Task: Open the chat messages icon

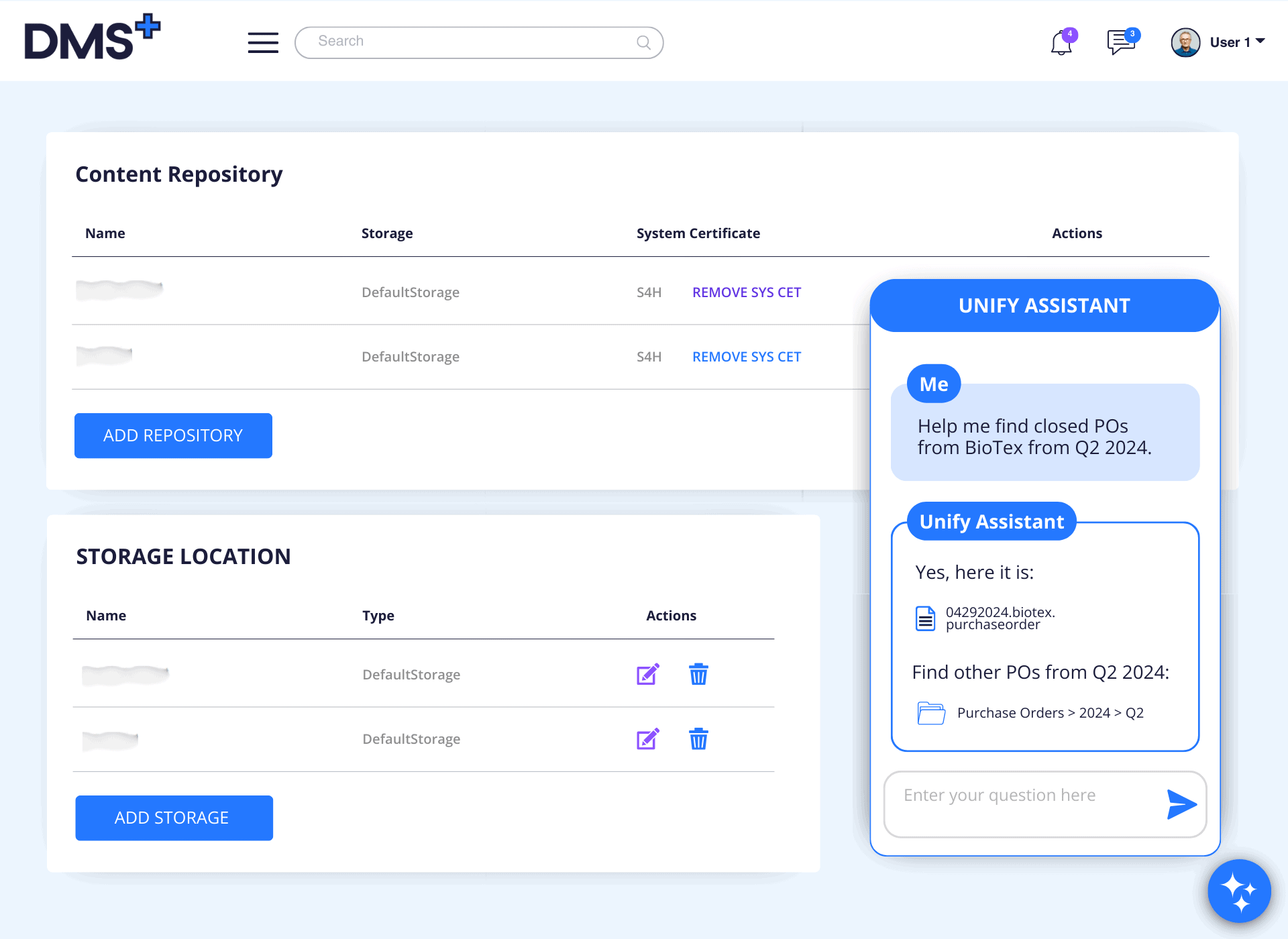Action: [x=1120, y=43]
